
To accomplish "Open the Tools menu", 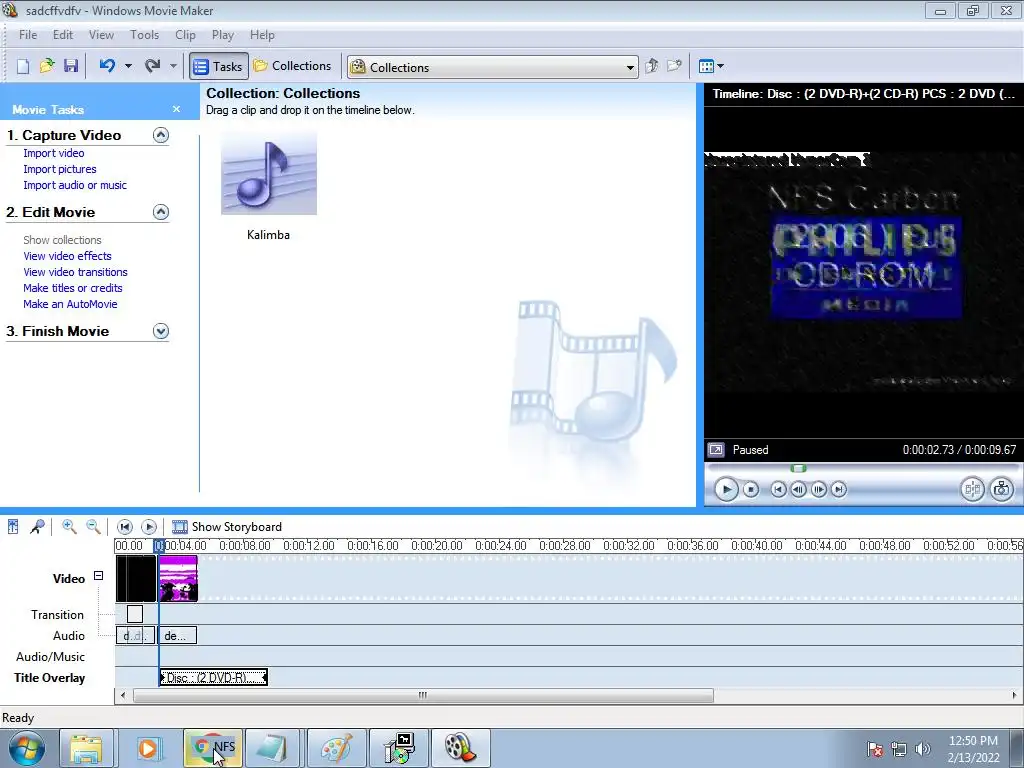I will tap(144, 35).
